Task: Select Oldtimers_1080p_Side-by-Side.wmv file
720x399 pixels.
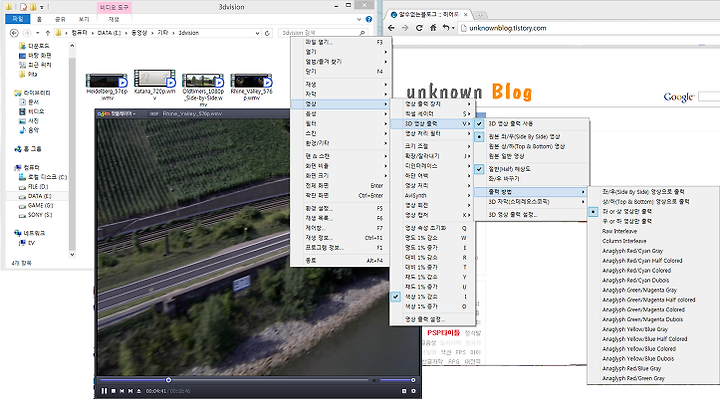Action: [x=203, y=81]
